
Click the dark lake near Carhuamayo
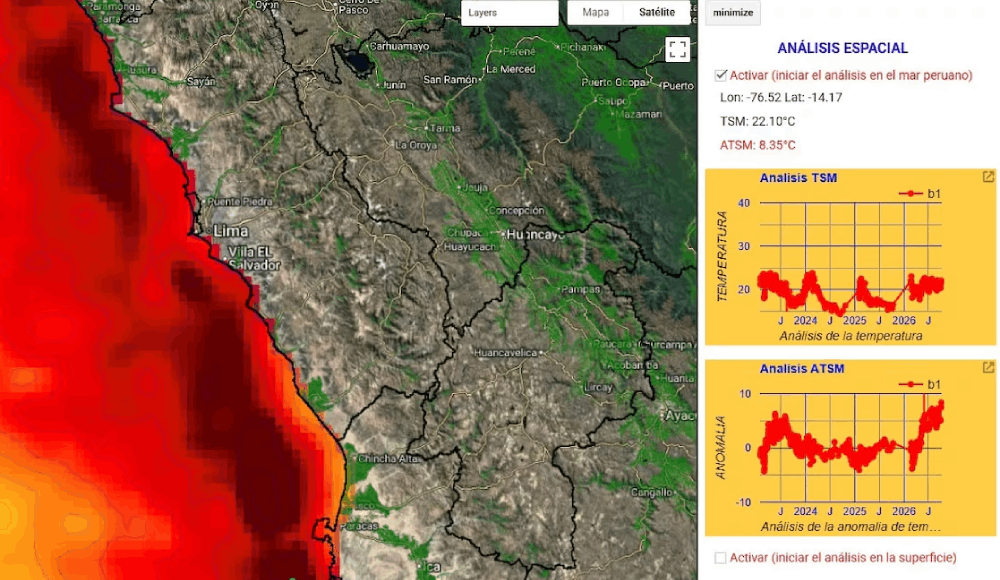pyautogui.click(x=356, y=61)
